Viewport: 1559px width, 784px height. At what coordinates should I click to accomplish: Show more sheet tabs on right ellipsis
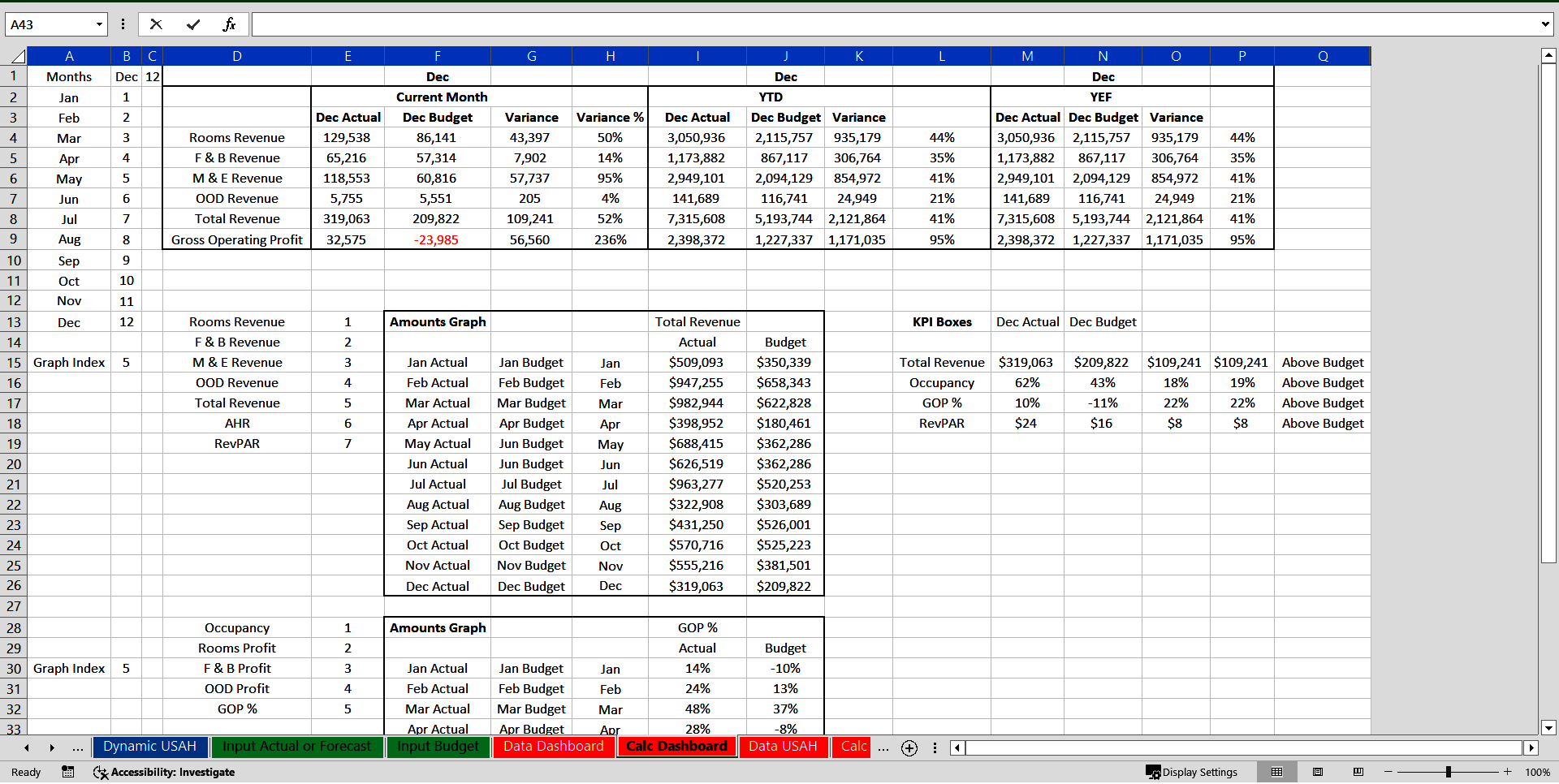click(x=883, y=747)
